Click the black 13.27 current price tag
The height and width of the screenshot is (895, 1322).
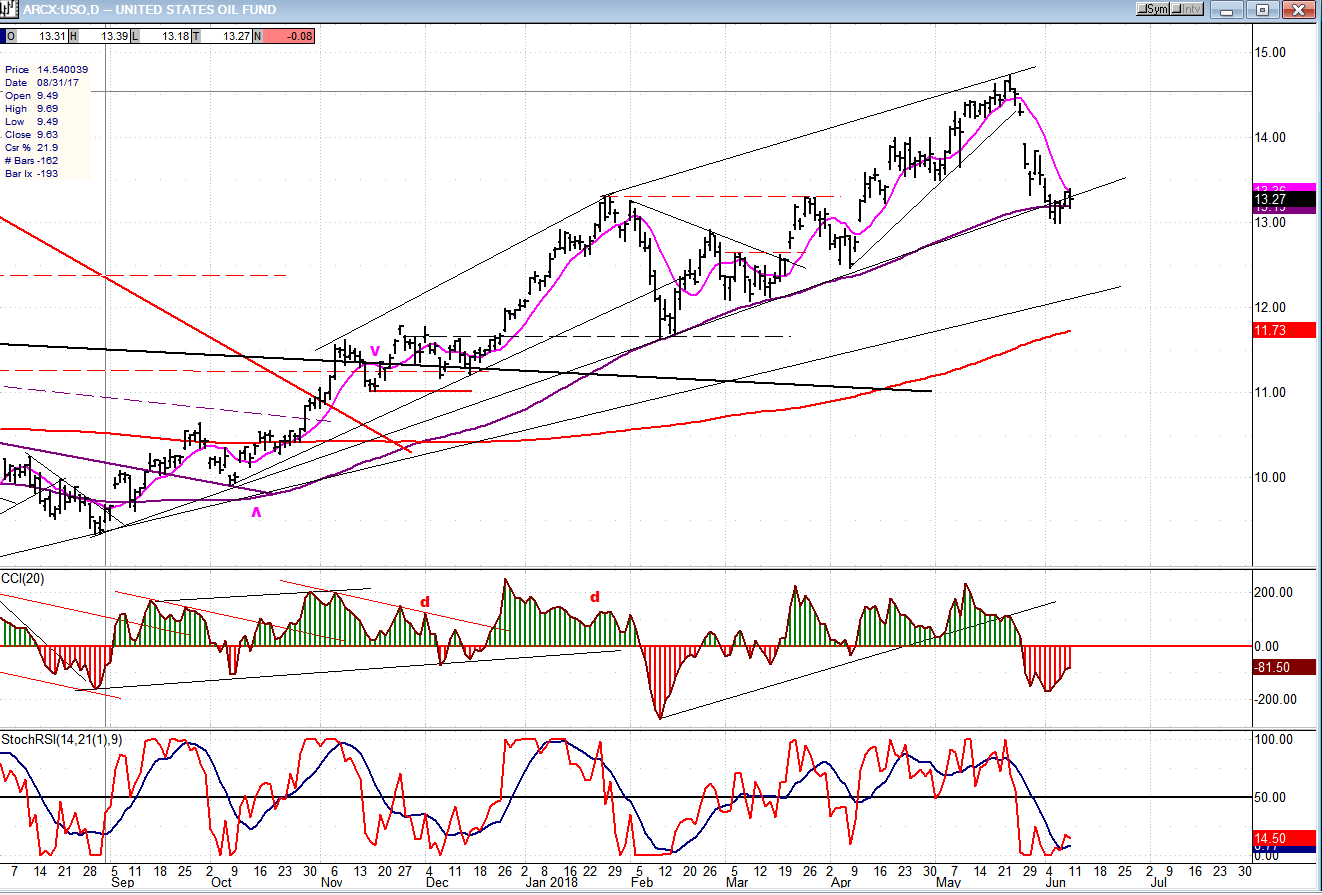point(1283,199)
